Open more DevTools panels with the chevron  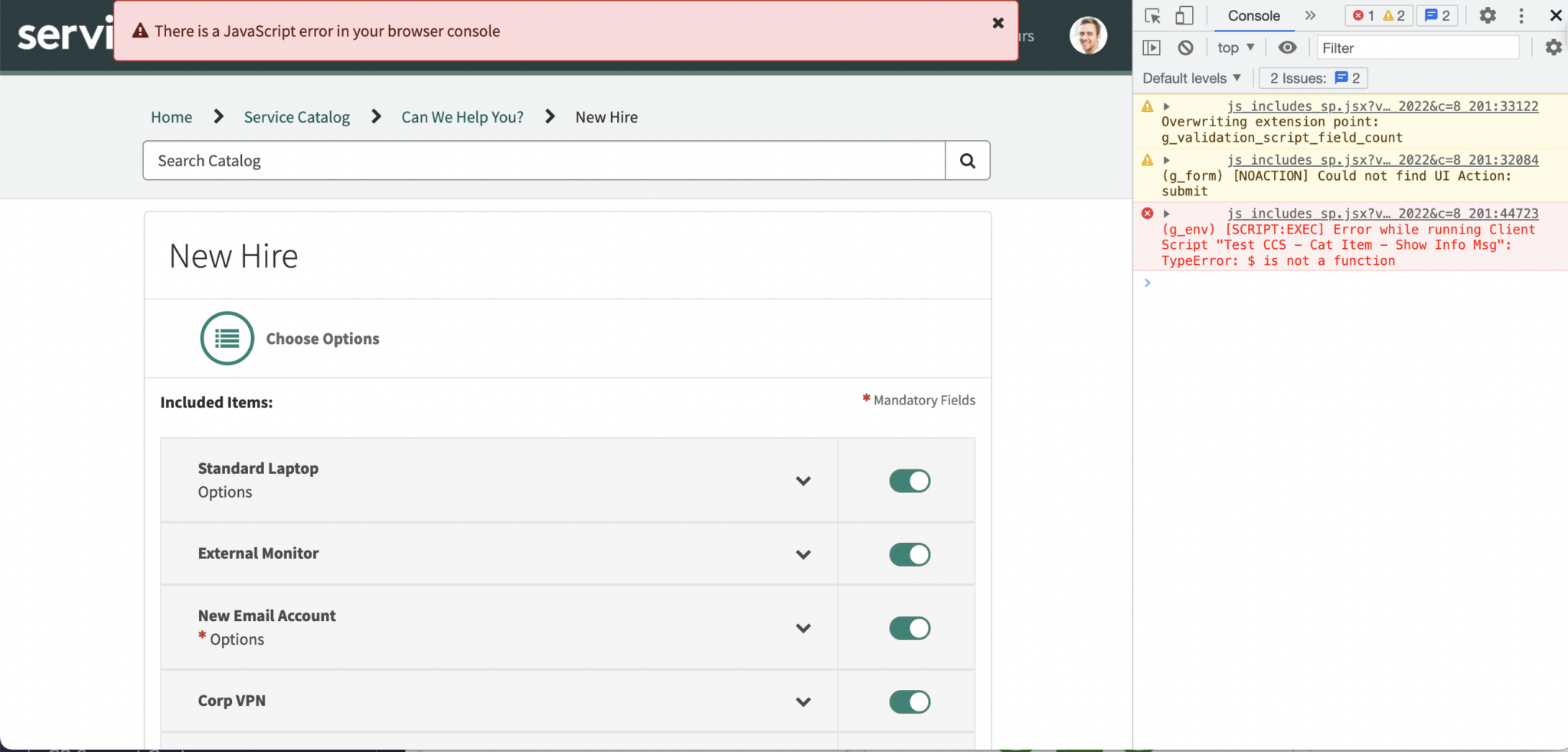[x=1312, y=15]
